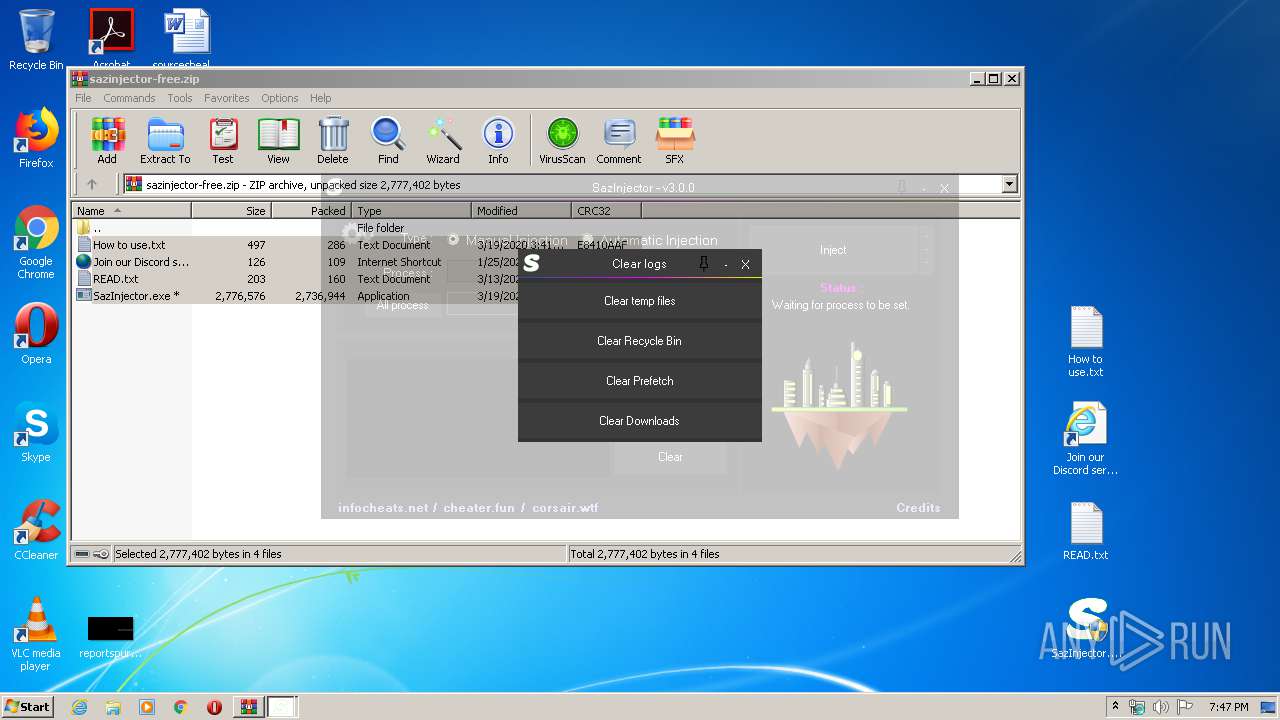Screen dimensions: 1280x720
Task: Open the Options menu
Action: click(x=280, y=98)
